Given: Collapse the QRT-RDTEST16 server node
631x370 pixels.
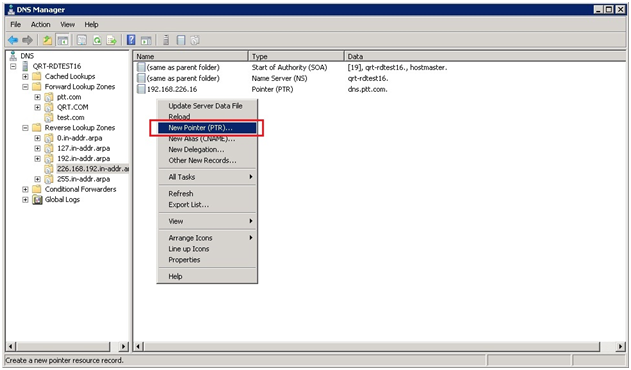Looking at the screenshot, I should 13,66.
